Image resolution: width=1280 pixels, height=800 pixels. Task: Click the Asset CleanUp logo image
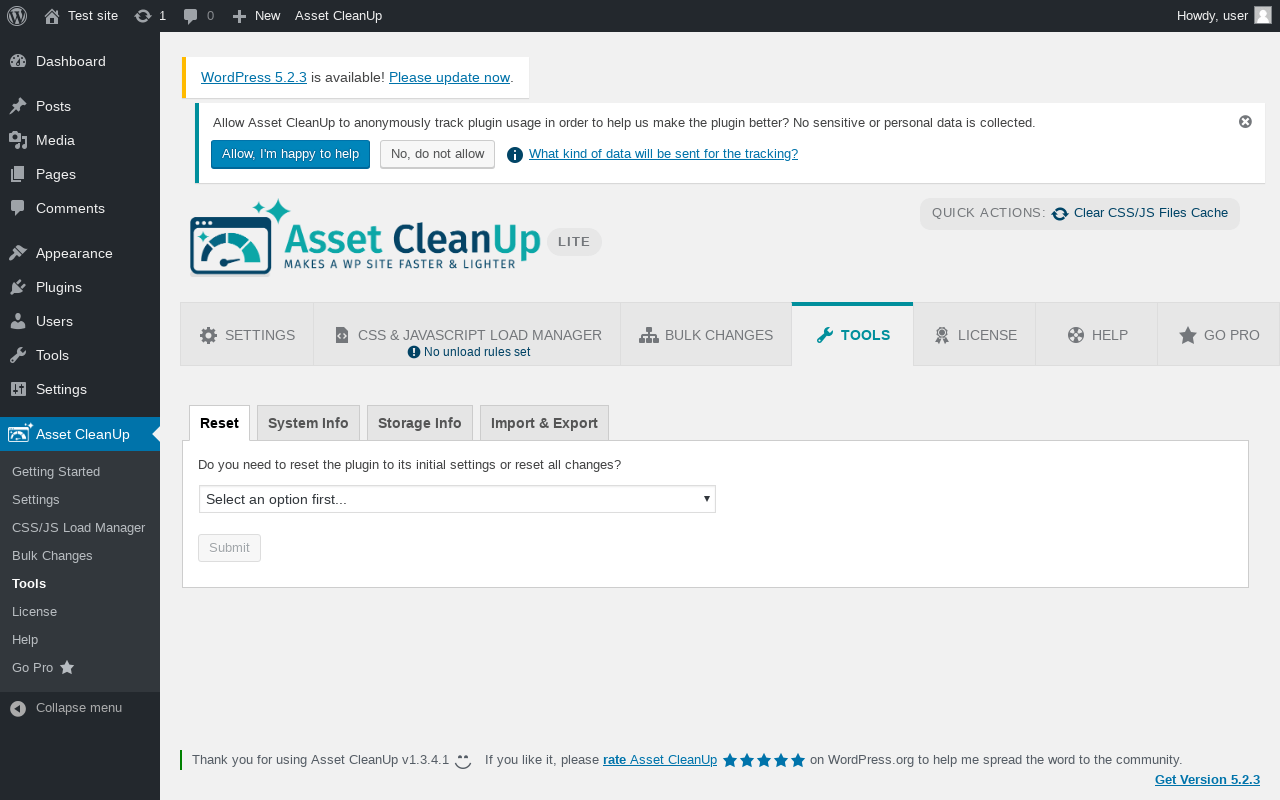coord(366,238)
